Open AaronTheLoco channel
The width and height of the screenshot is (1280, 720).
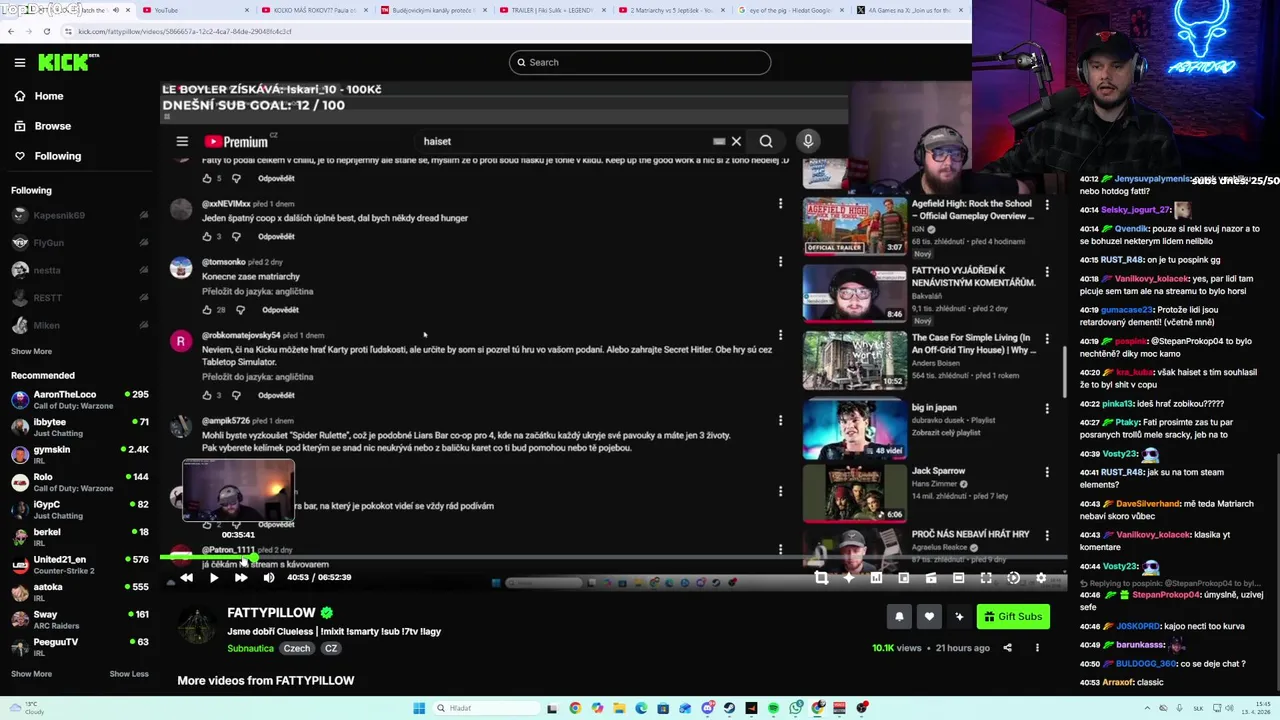pos(78,400)
